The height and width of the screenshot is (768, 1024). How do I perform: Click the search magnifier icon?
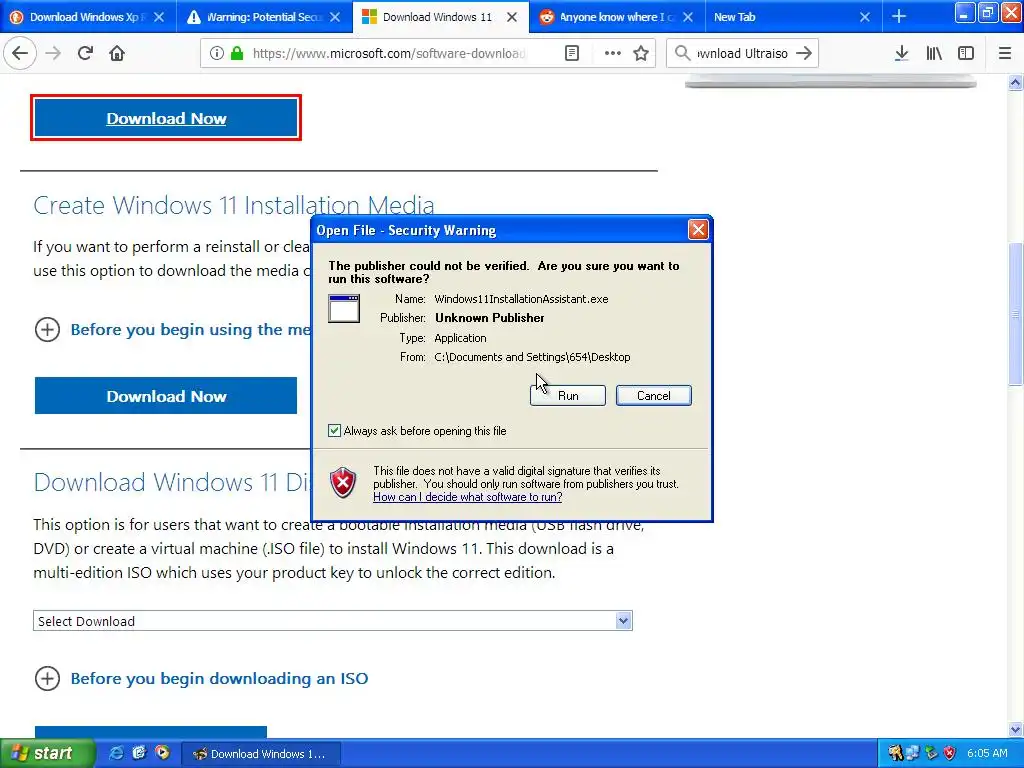(682, 54)
